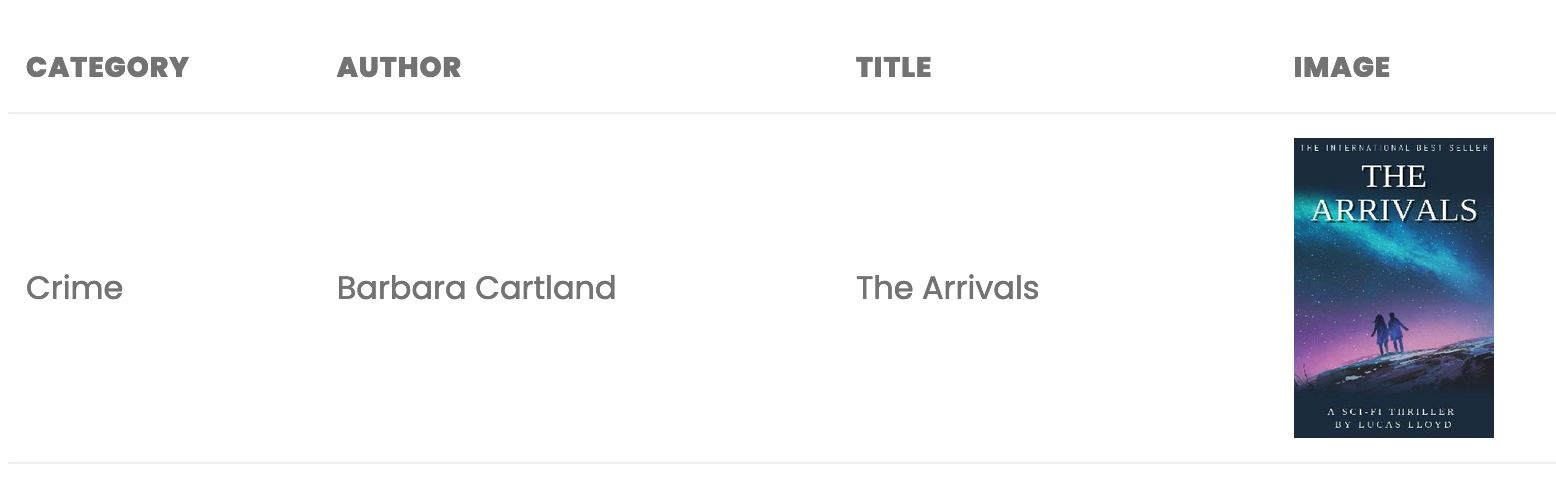Select the TITLE column header
Viewport: 1556px width, 482px height.
(893, 67)
